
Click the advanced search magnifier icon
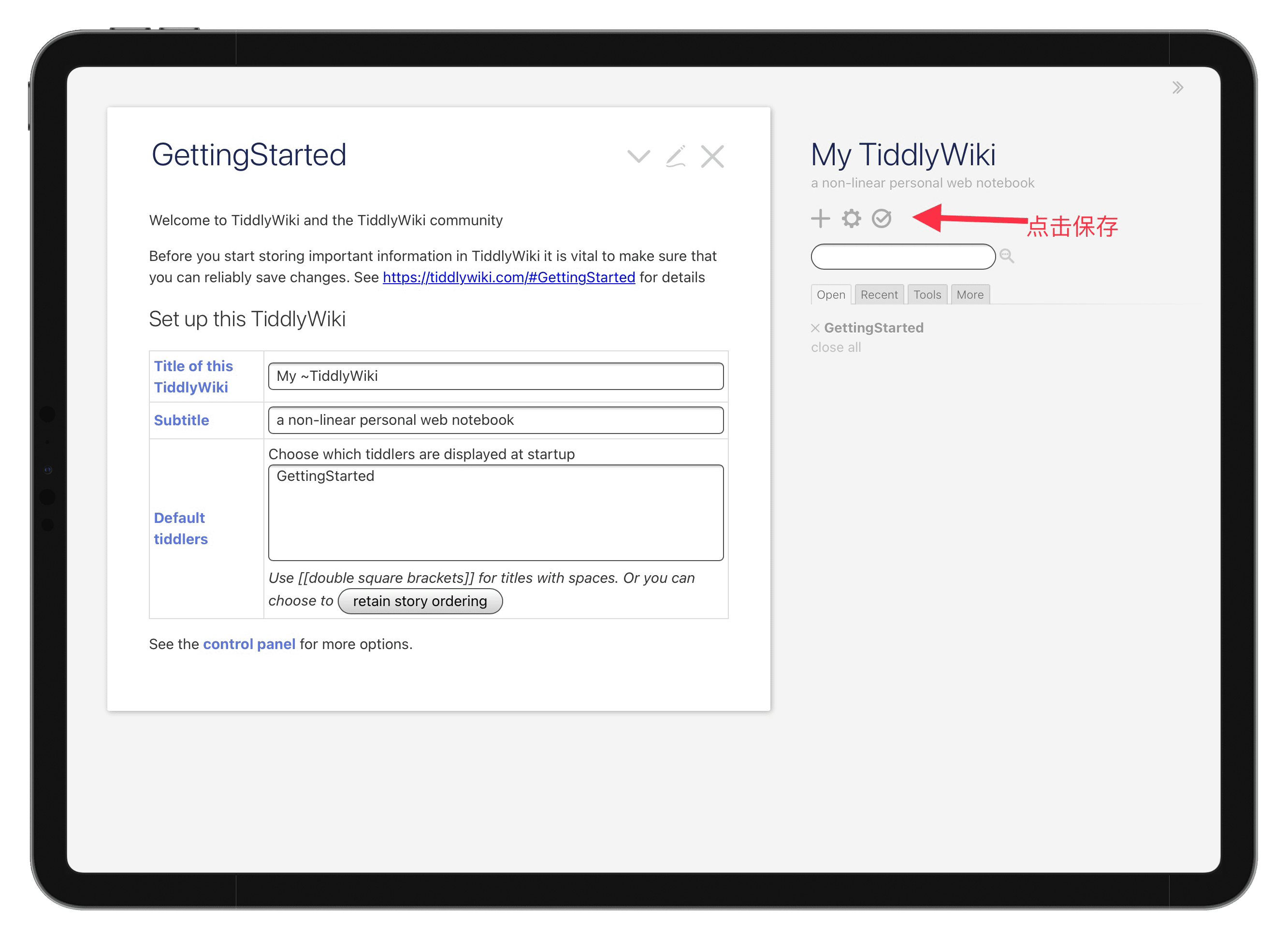click(x=1006, y=256)
